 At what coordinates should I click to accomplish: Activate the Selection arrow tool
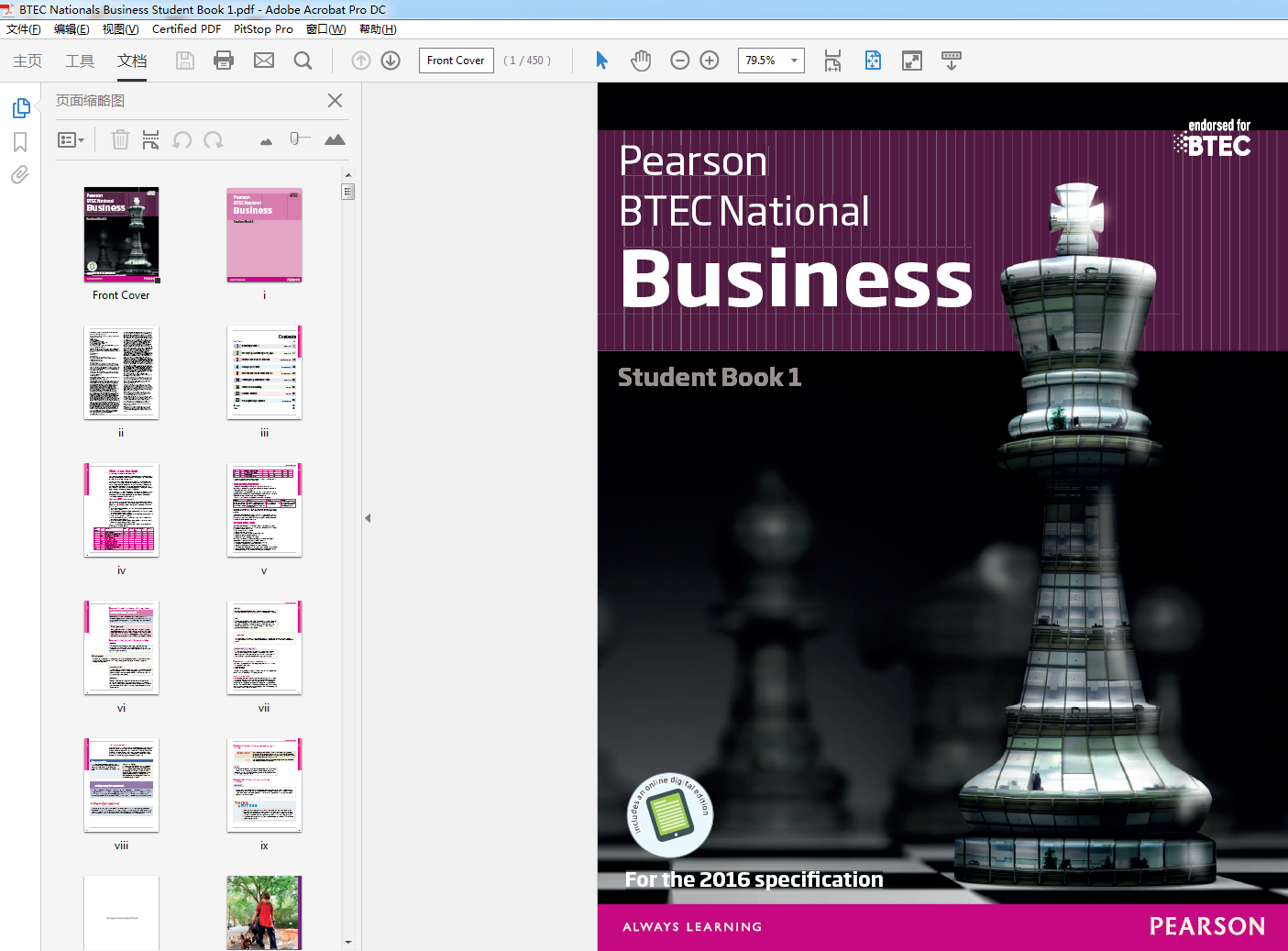click(x=602, y=61)
